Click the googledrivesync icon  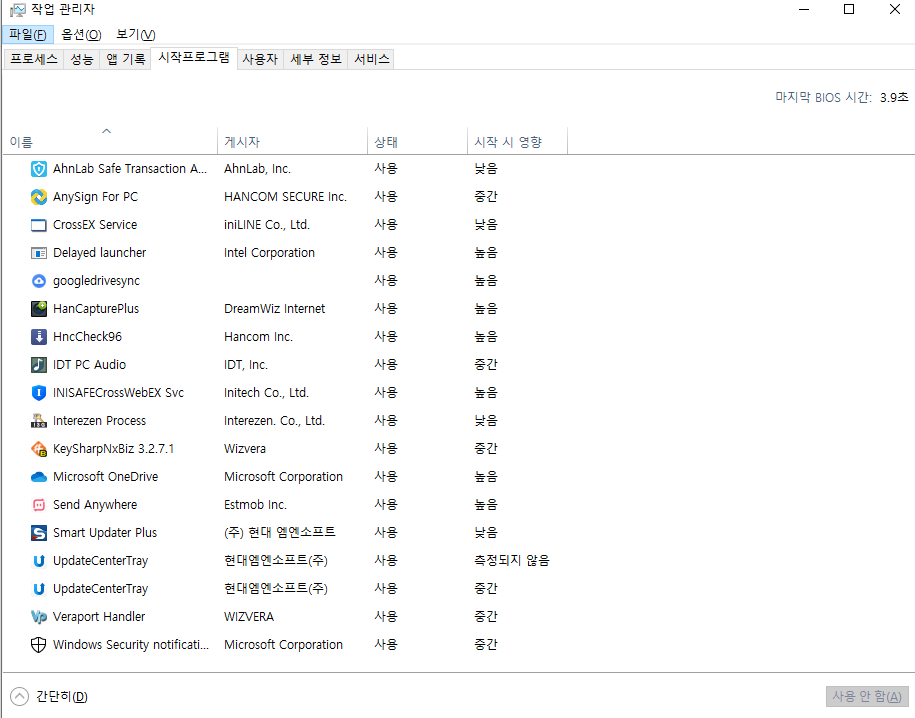pos(39,281)
